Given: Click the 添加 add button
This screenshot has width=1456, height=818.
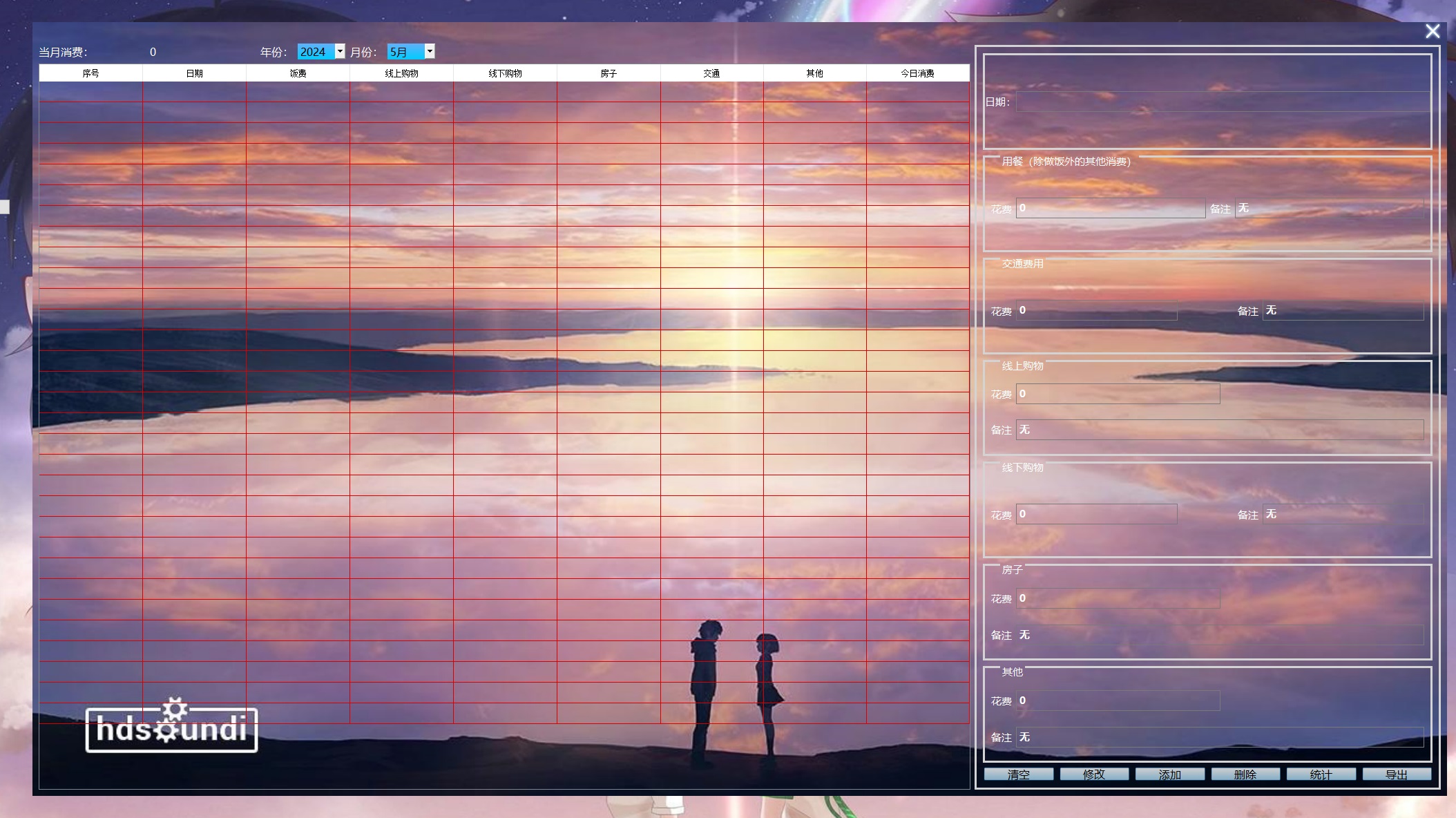Looking at the screenshot, I should click(x=1170, y=774).
